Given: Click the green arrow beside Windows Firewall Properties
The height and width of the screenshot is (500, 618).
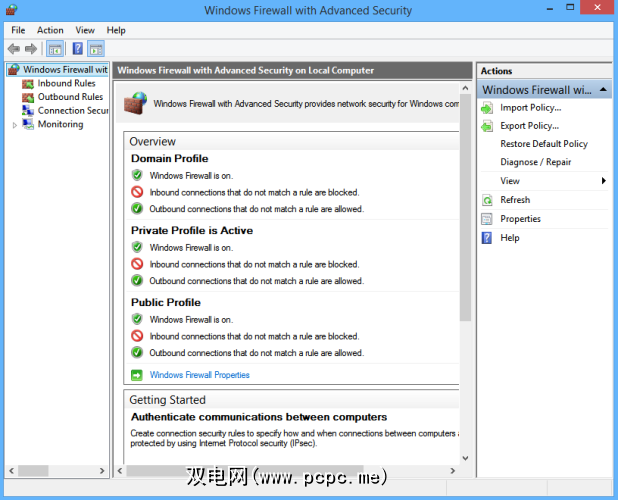Looking at the screenshot, I should (137, 375).
